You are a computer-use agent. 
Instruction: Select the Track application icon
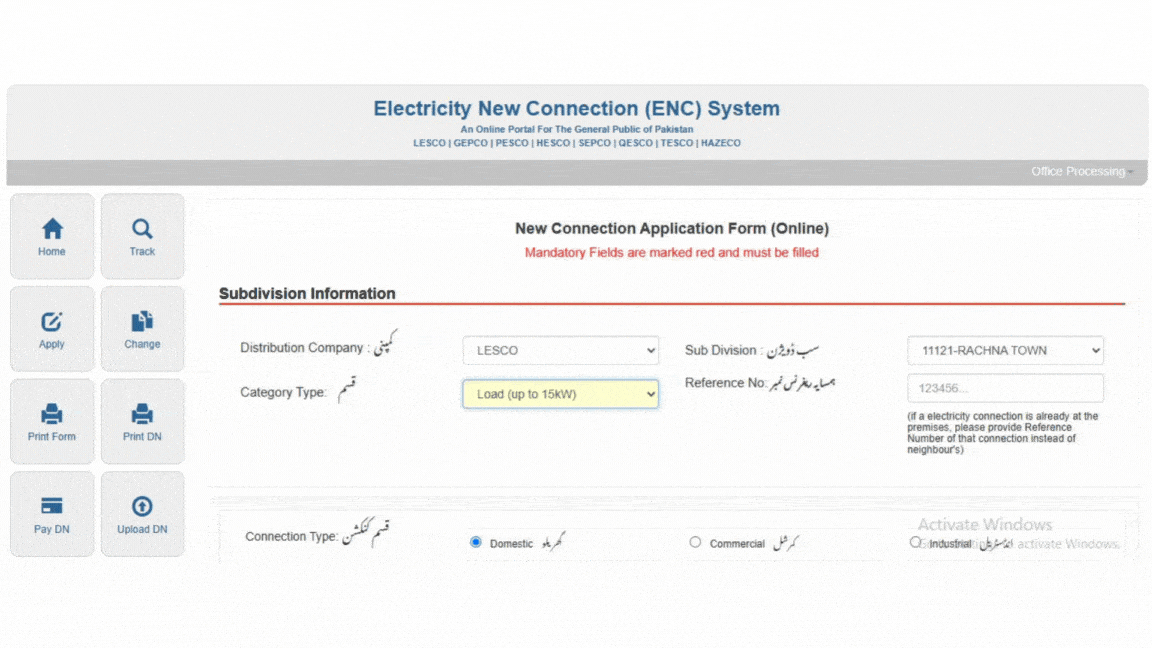click(x=142, y=236)
